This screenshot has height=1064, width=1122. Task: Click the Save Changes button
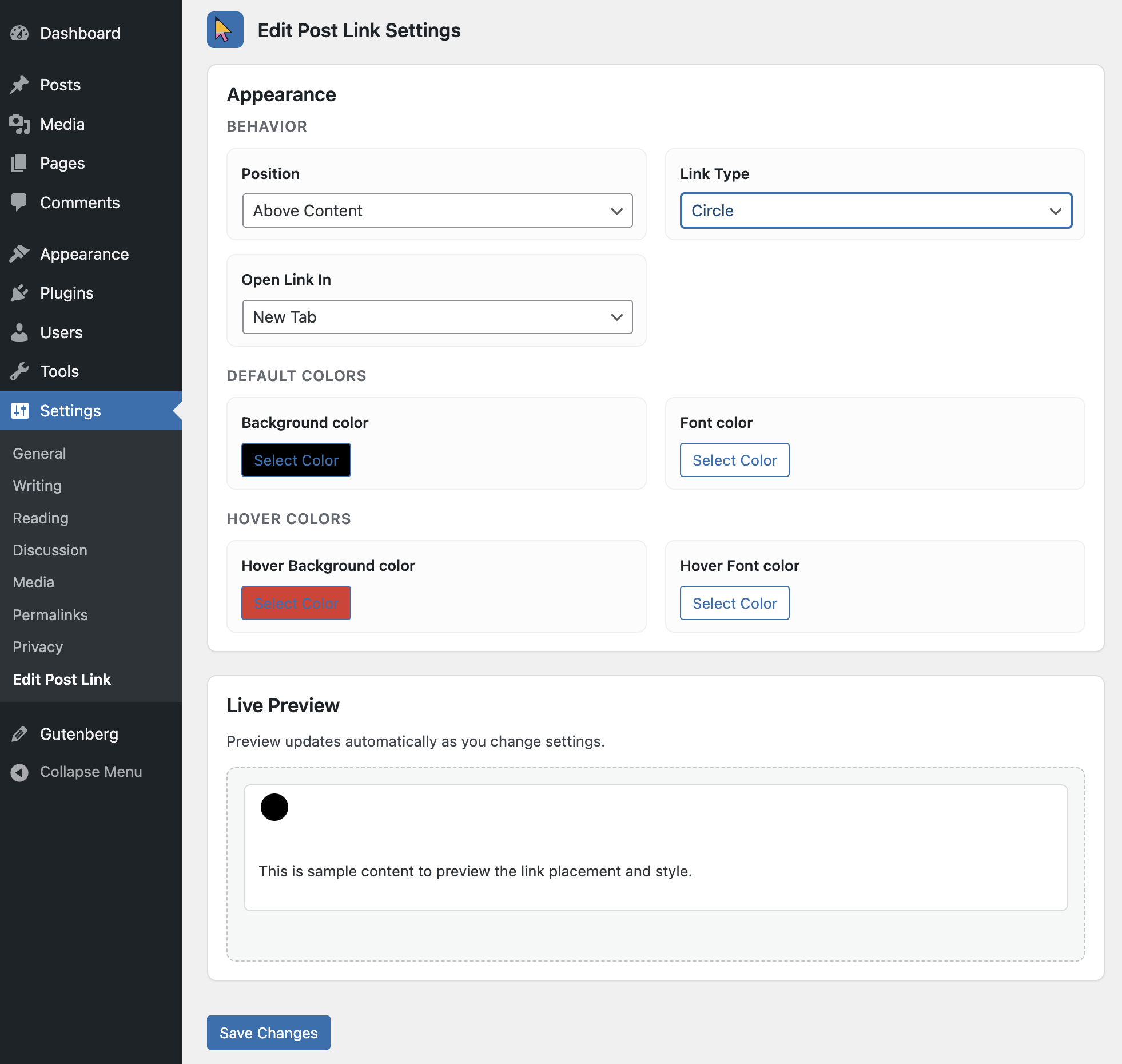268,1033
